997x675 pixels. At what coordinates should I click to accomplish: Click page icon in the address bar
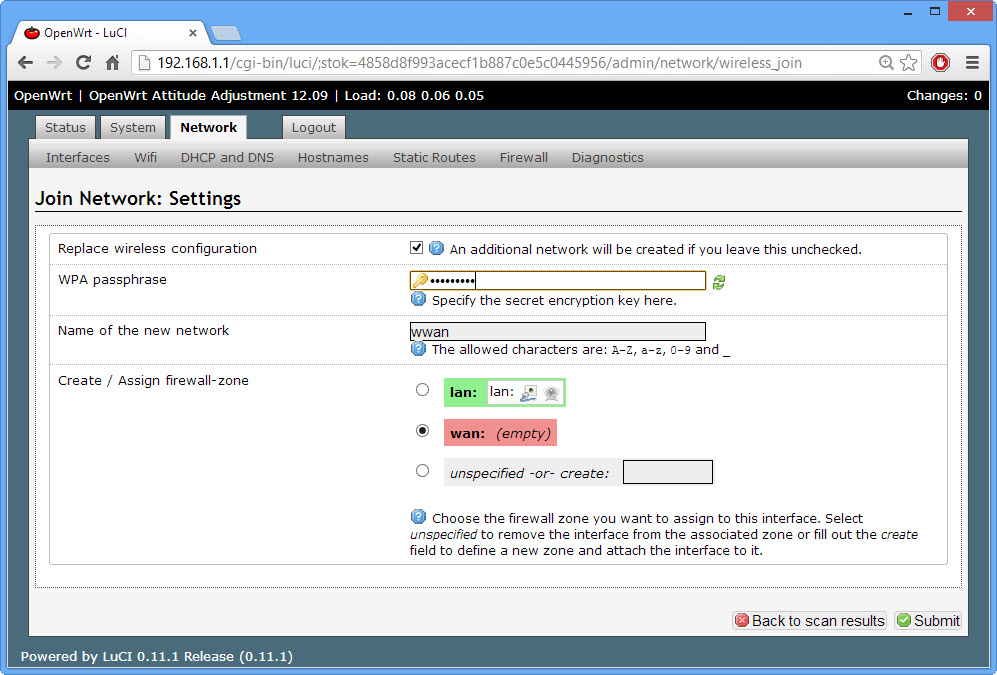pos(144,62)
